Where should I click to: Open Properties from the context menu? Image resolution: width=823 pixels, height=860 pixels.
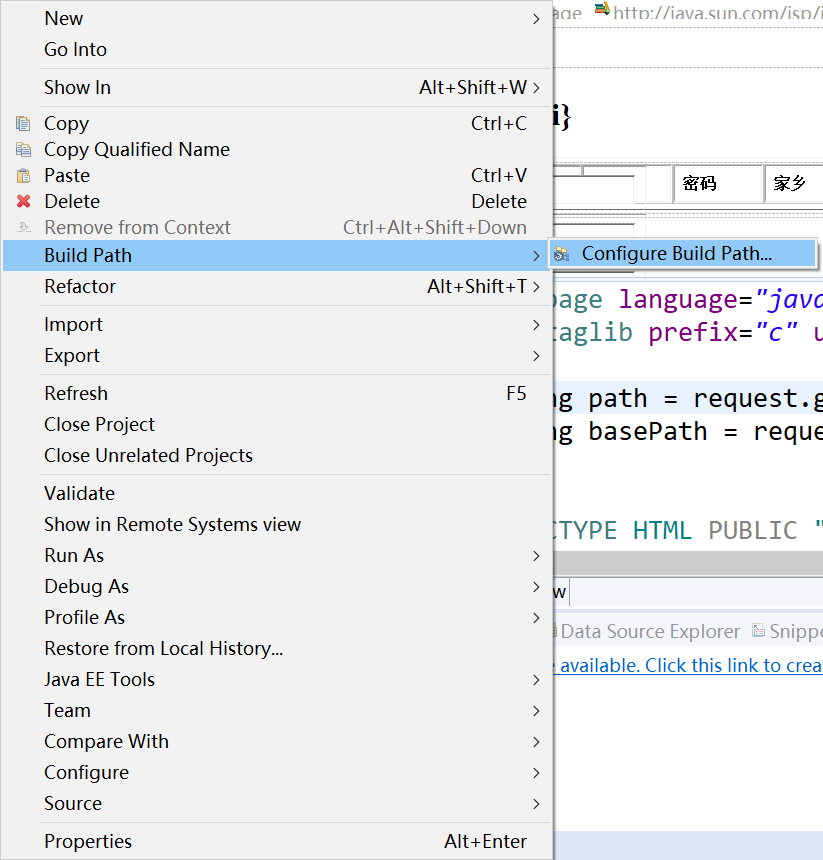pyautogui.click(x=277, y=841)
